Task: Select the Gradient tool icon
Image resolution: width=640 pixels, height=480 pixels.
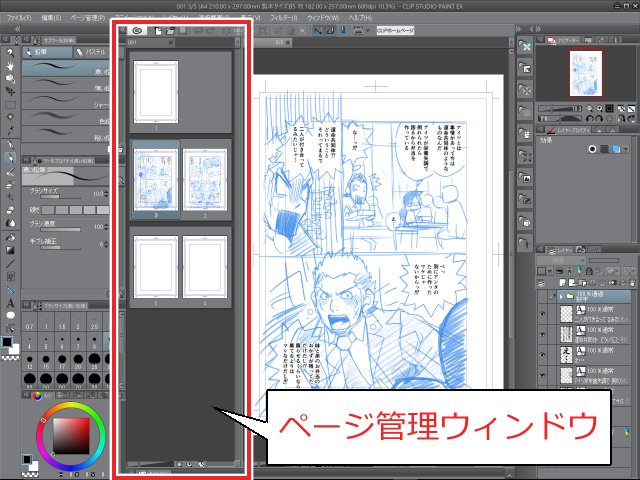Action: [10, 250]
